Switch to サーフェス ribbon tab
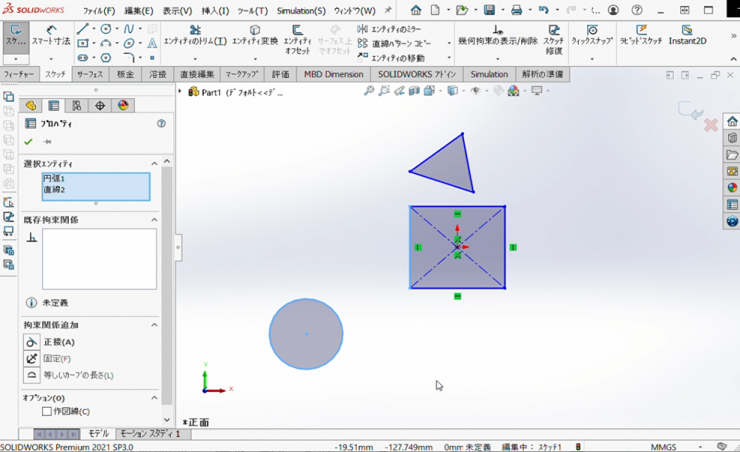The image size is (740, 452). pyautogui.click(x=90, y=75)
